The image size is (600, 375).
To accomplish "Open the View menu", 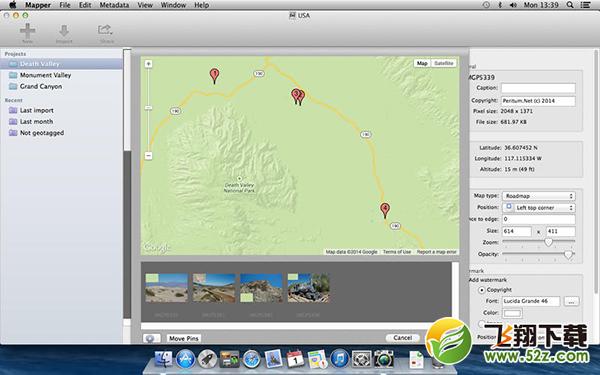I will point(145,5).
